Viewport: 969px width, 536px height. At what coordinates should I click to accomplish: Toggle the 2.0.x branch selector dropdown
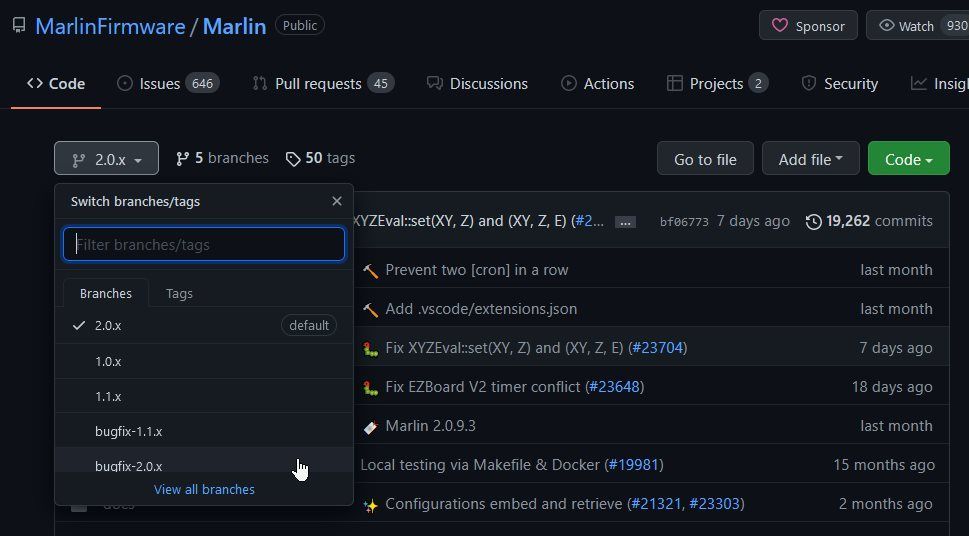coord(106,159)
